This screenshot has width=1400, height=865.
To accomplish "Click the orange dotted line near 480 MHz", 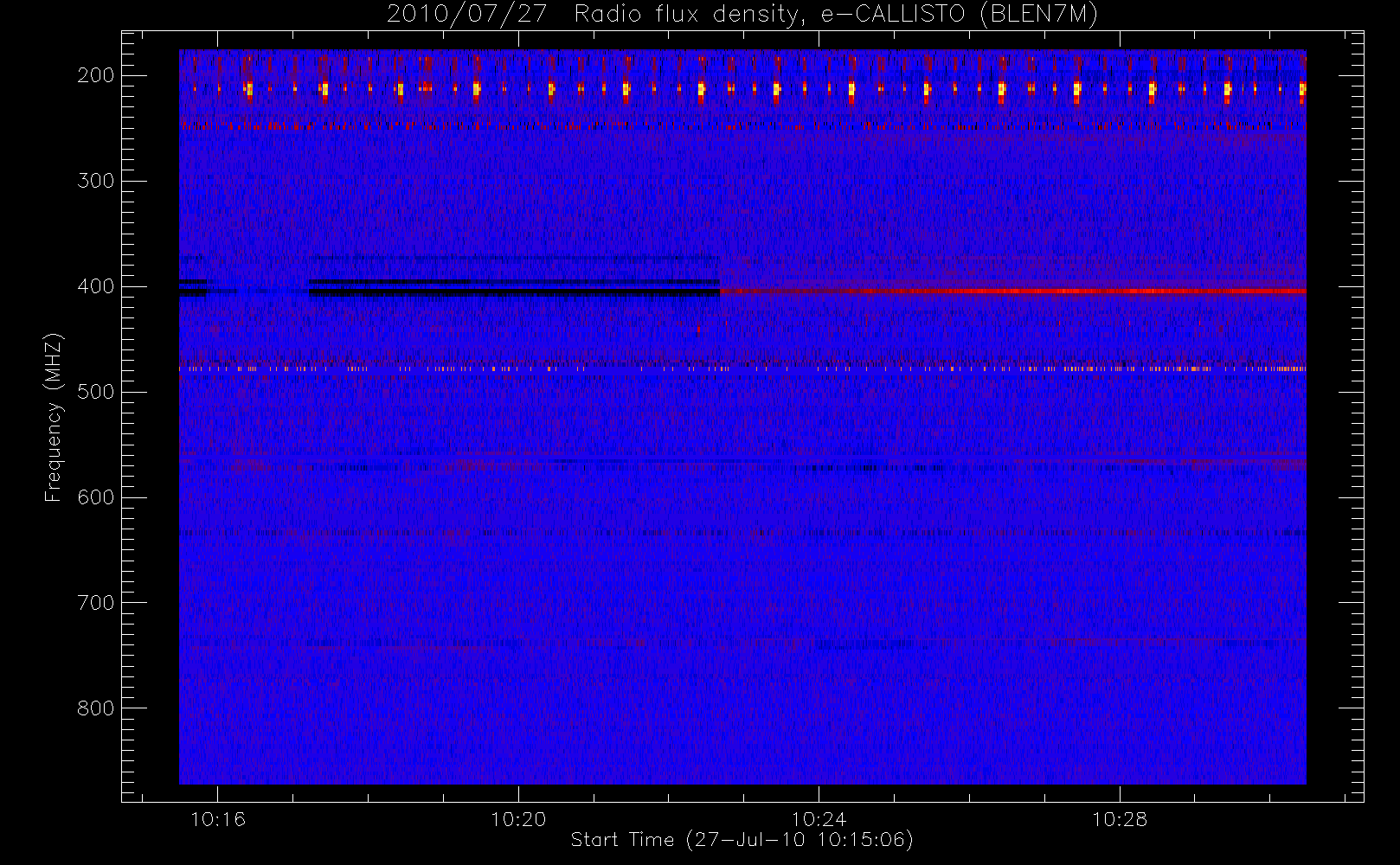I will pyautogui.click(x=742, y=369).
